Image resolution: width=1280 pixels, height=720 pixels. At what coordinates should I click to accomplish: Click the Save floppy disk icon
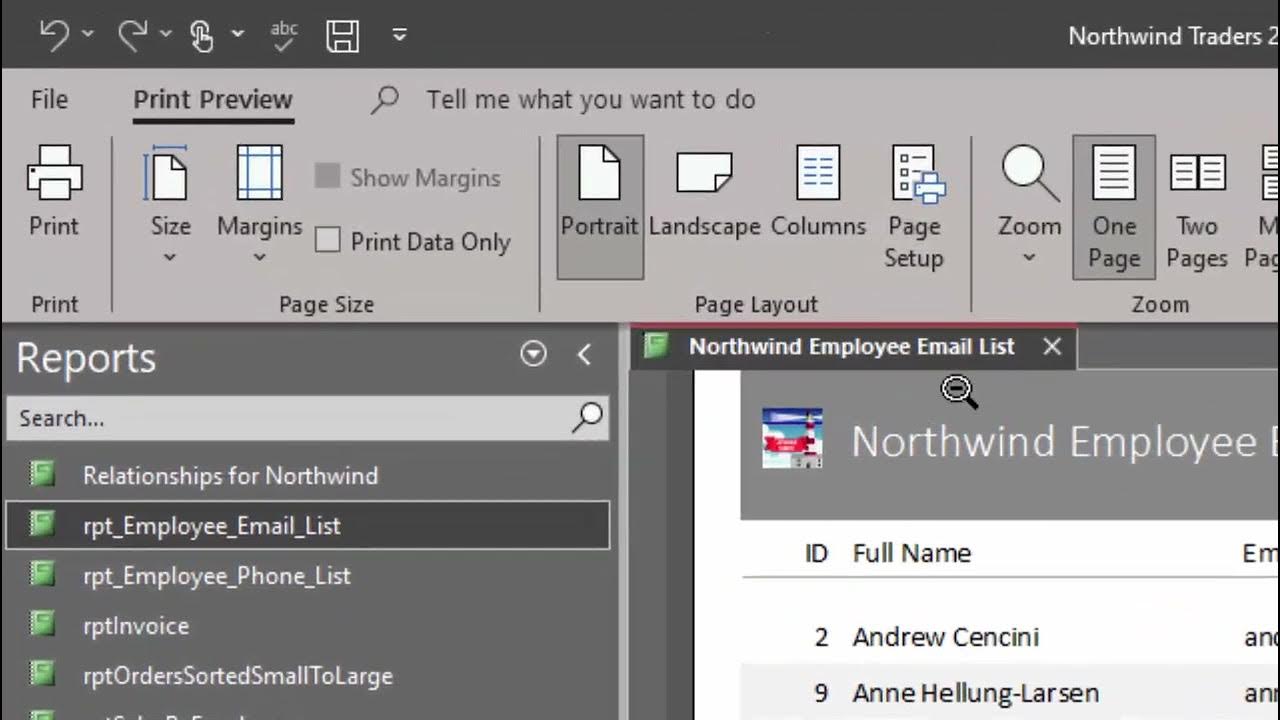(x=343, y=36)
